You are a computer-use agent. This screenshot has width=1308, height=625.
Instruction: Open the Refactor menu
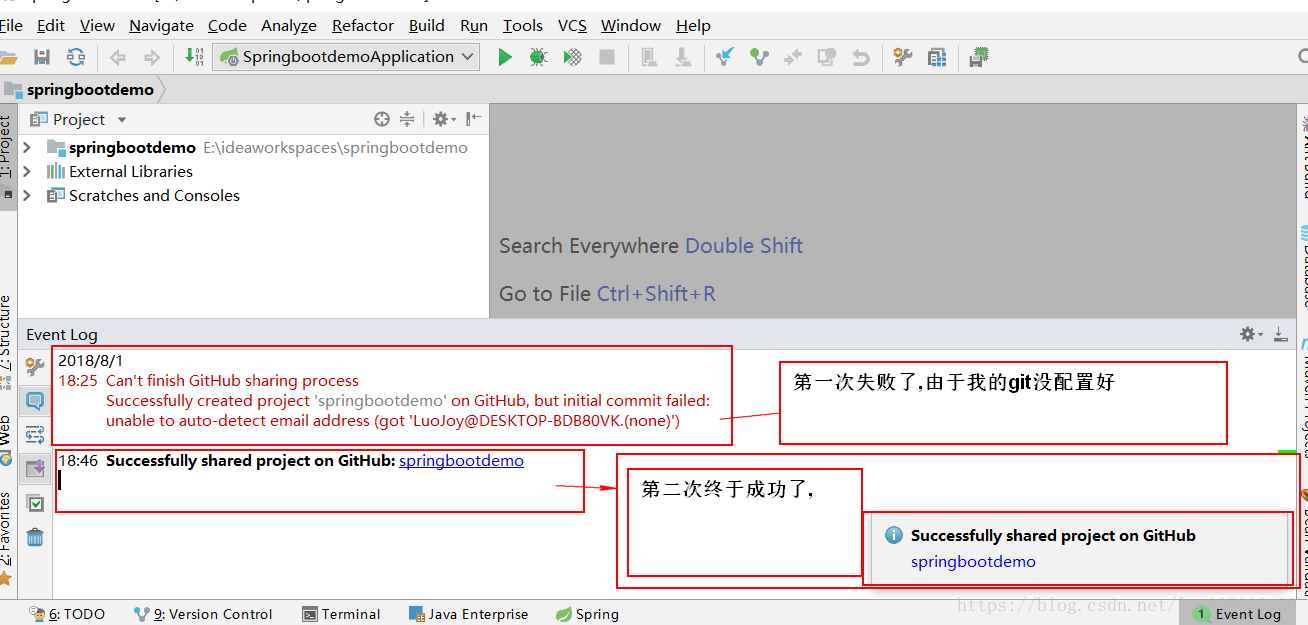tap(363, 26)
